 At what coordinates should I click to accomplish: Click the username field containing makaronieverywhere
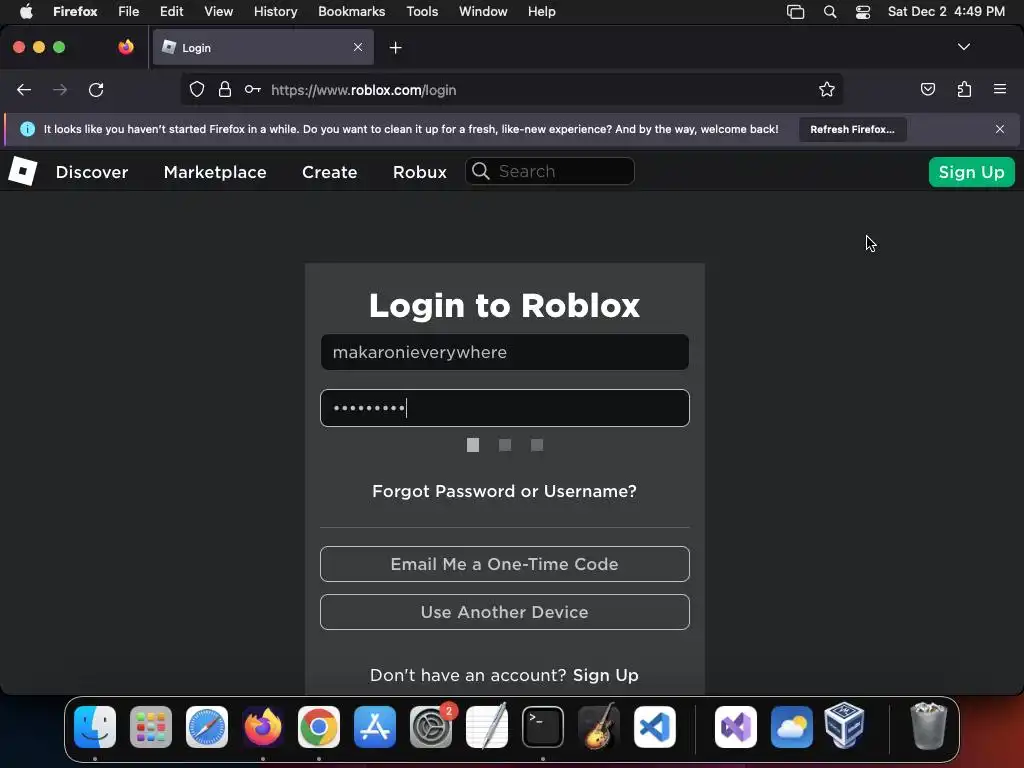[x=504, y=352]
